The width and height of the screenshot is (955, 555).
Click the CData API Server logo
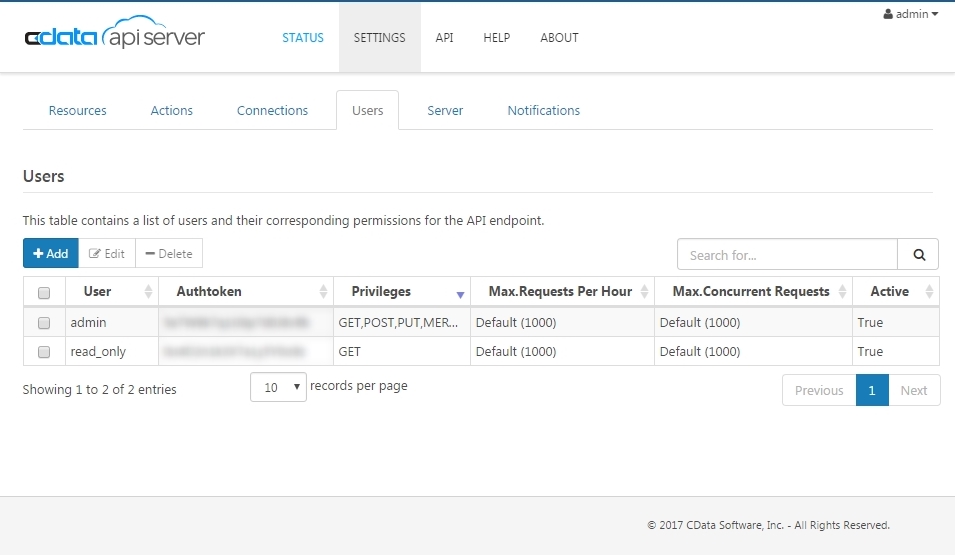(115, 37)
